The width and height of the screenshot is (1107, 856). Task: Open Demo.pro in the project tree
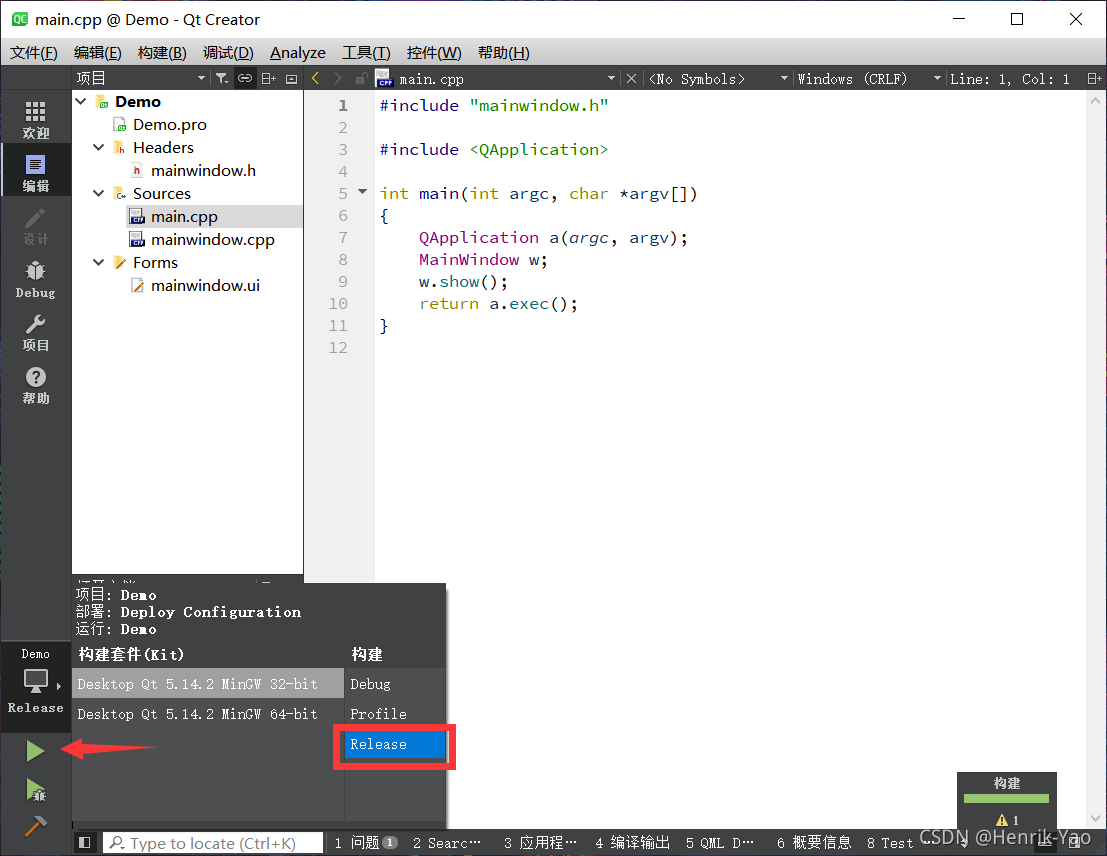click(x=169, y=125)
